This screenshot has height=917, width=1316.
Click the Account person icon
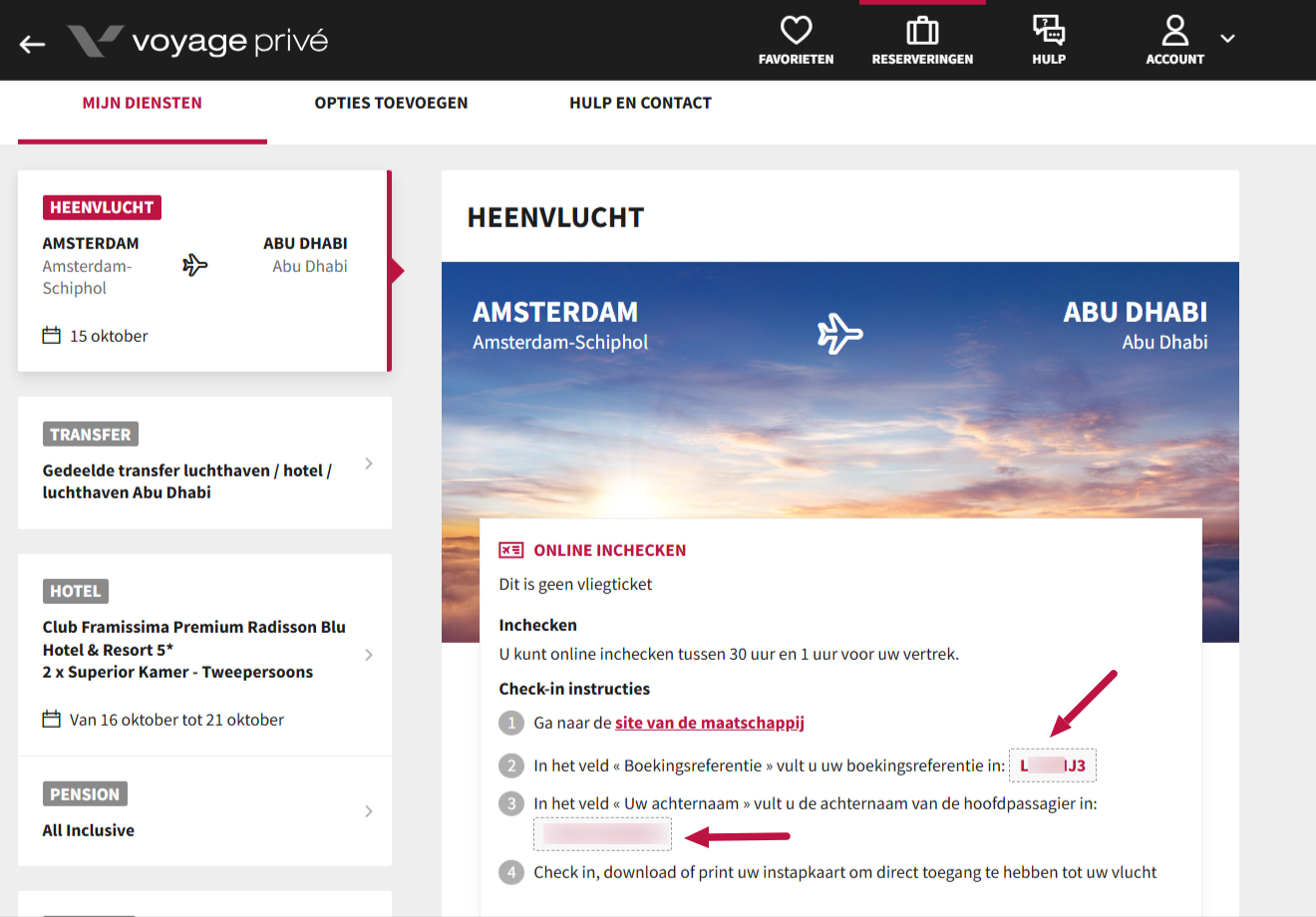click(x=1175, y=31)
